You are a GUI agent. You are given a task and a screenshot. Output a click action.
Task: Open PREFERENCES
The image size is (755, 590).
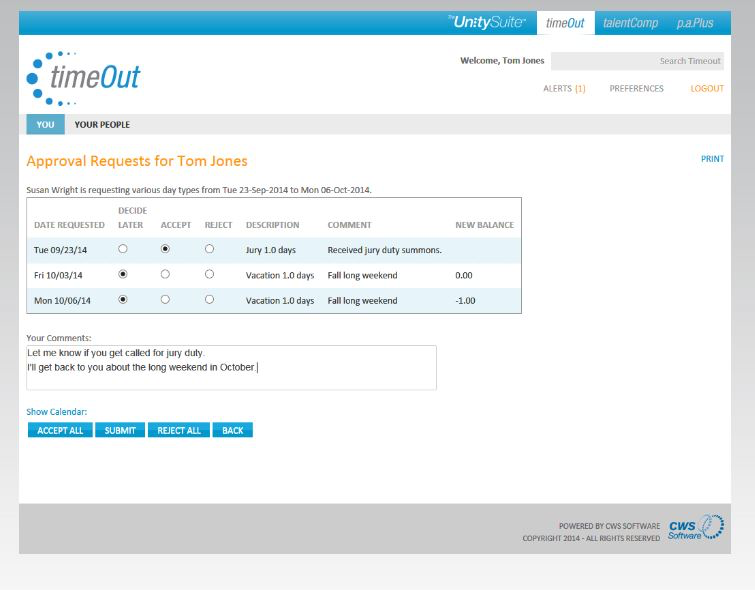coord(637,89)
